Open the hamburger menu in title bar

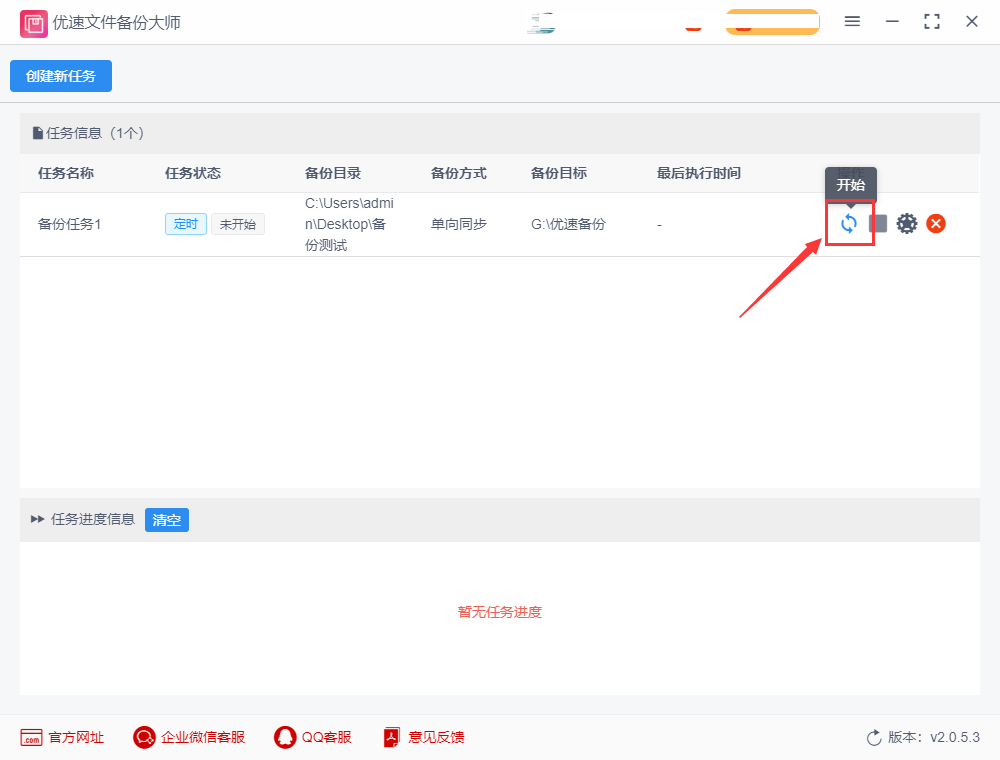coord(852,21)
